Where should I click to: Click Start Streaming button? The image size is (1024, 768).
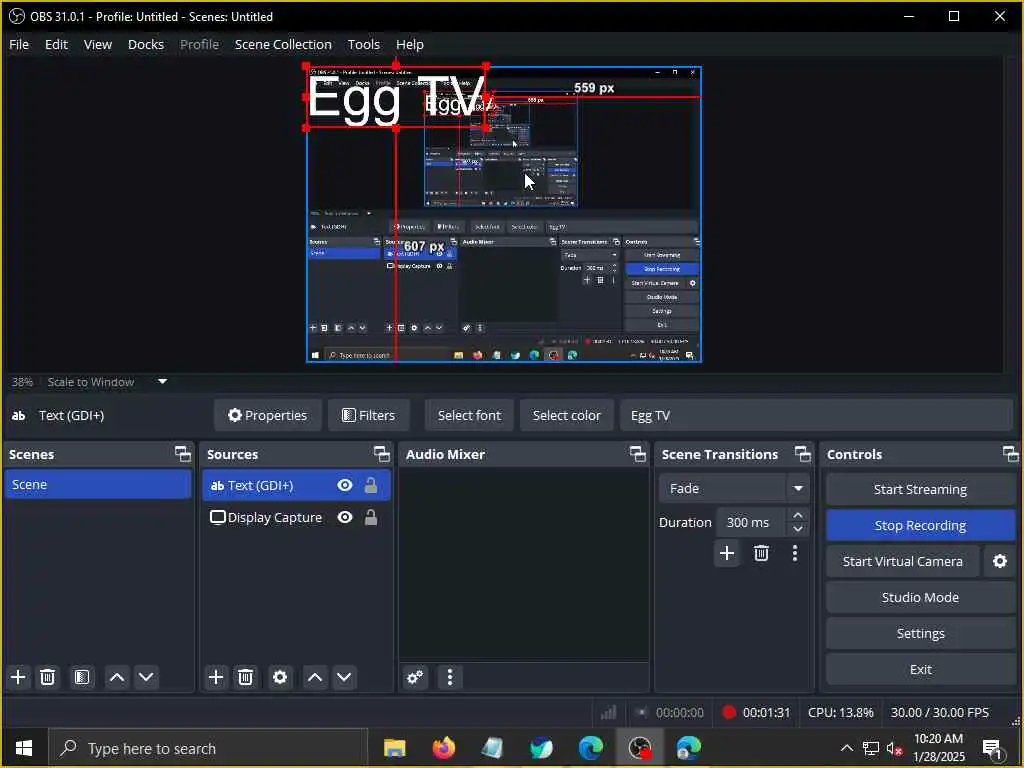[x=920, y=489]
